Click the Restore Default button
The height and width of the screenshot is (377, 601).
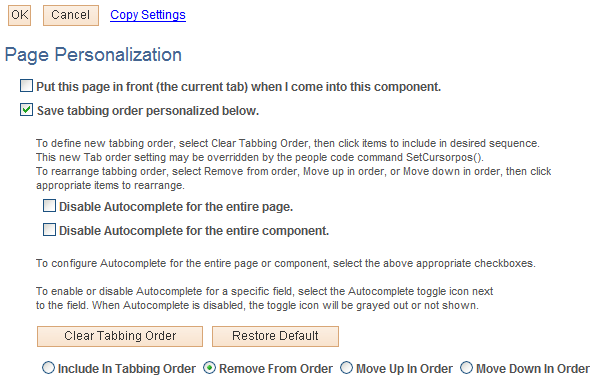coord(275,336)
